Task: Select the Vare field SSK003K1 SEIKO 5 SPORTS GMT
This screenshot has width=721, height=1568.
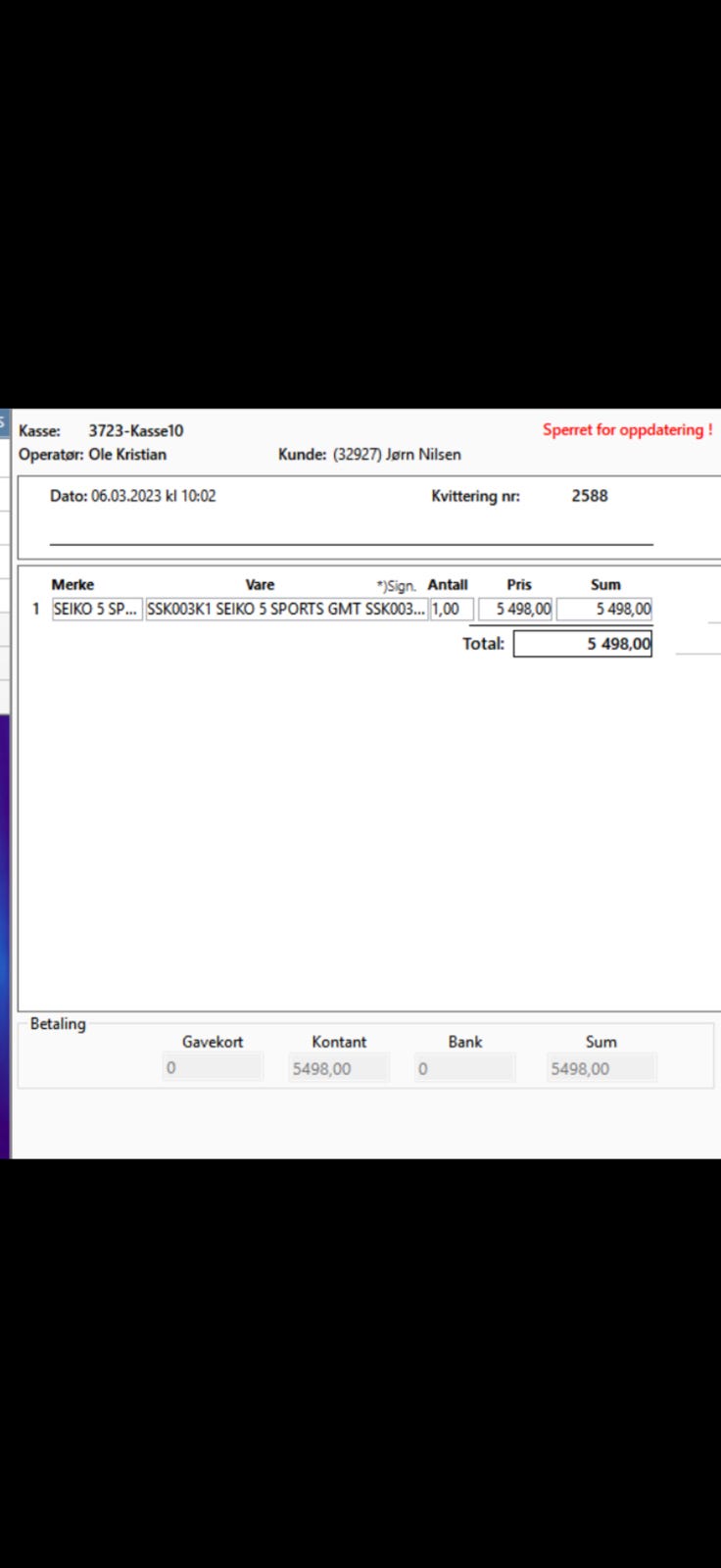Action: pos(287,609)
